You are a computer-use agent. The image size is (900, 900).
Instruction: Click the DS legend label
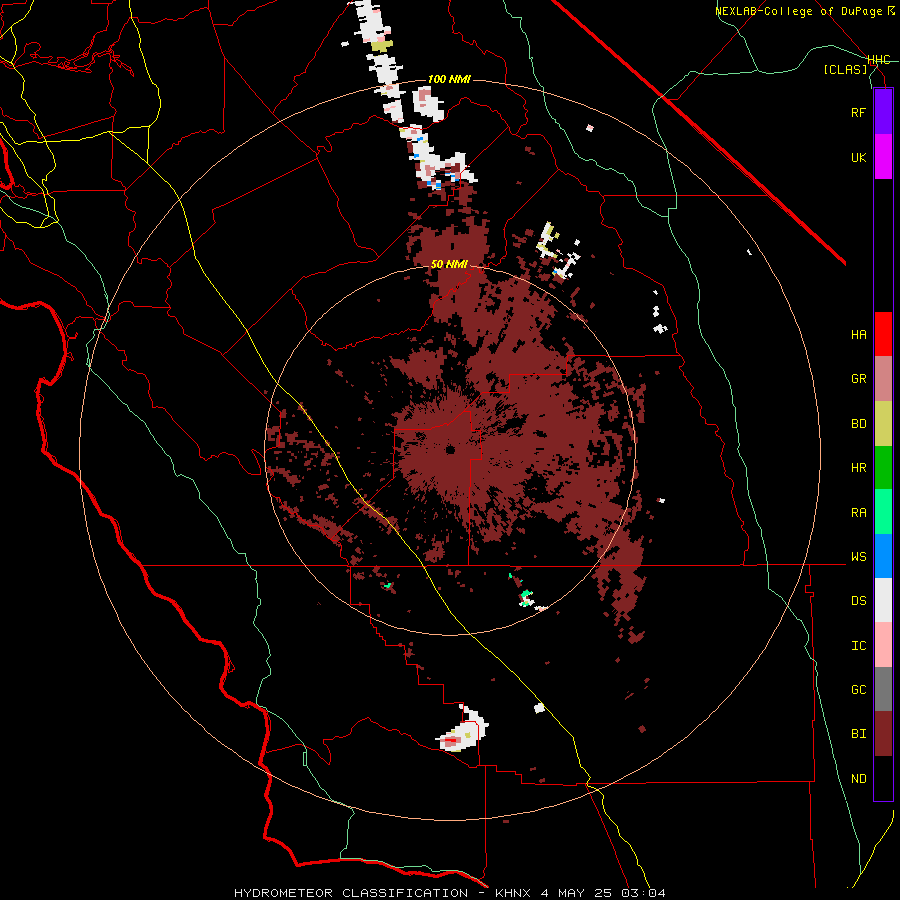pyautogui.click(x=858, y=601)
